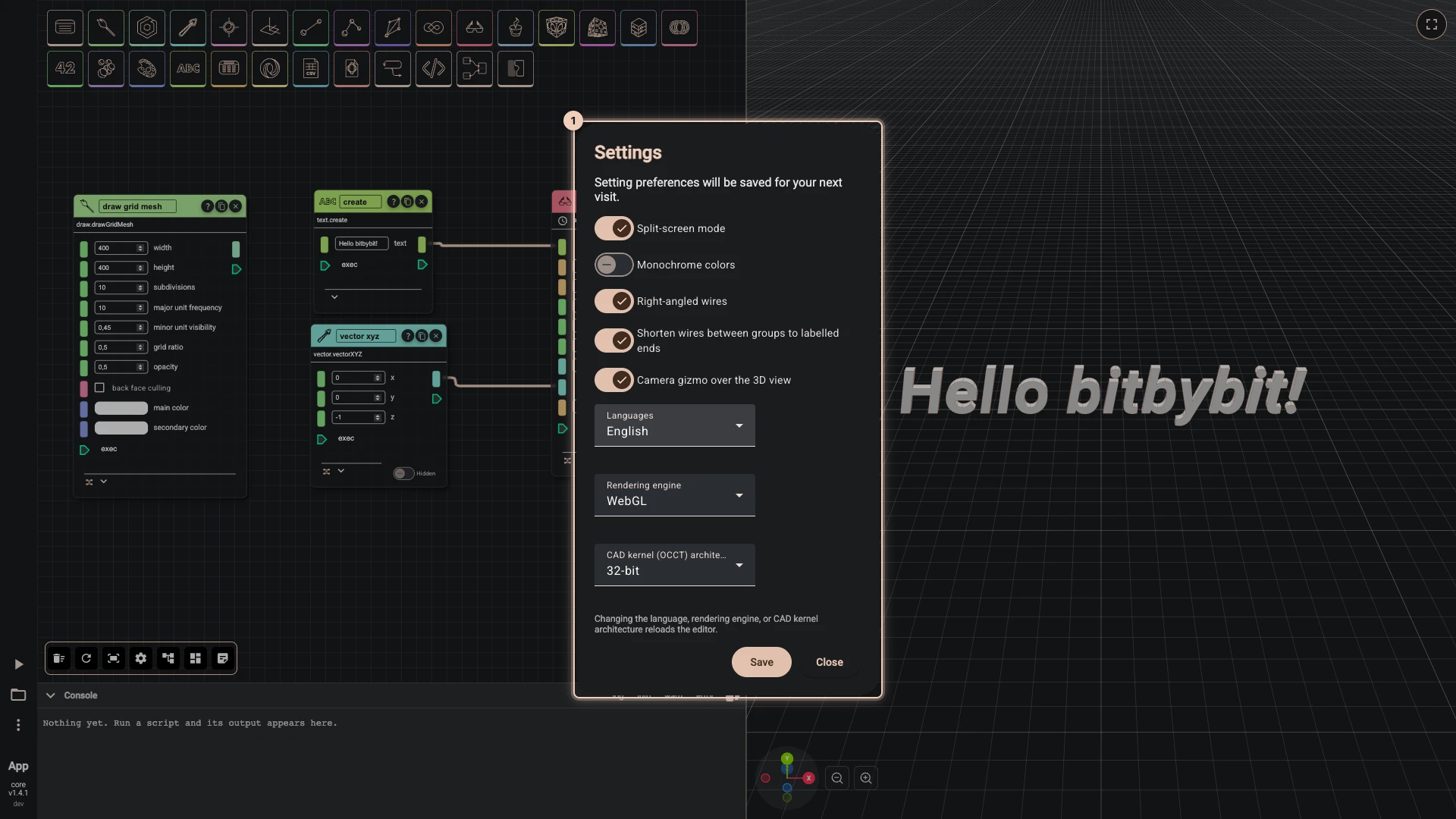Click the refresh arrow in bottom toolbar
The image size is (1456, 819).
(86, 658)
